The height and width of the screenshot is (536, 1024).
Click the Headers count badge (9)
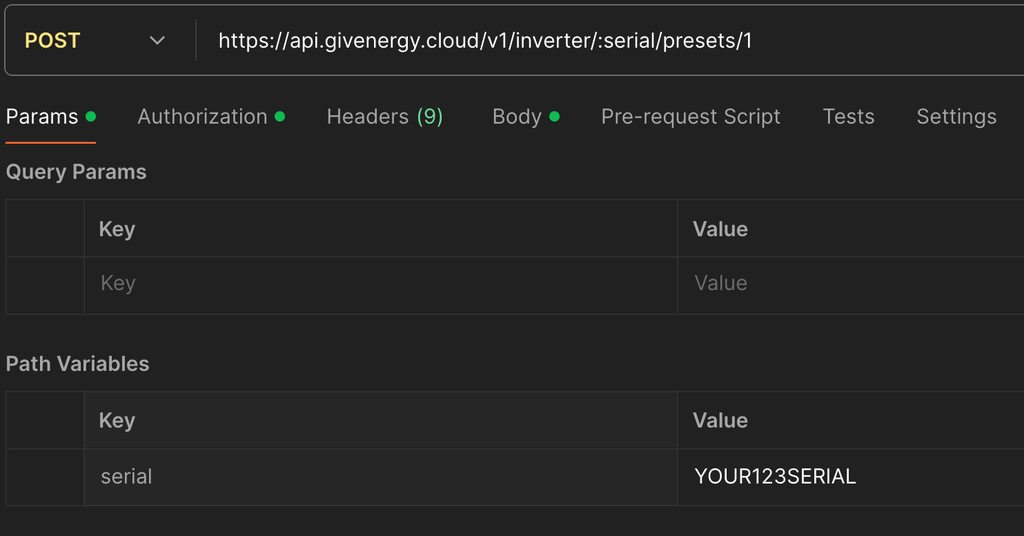tap(430, 117)
